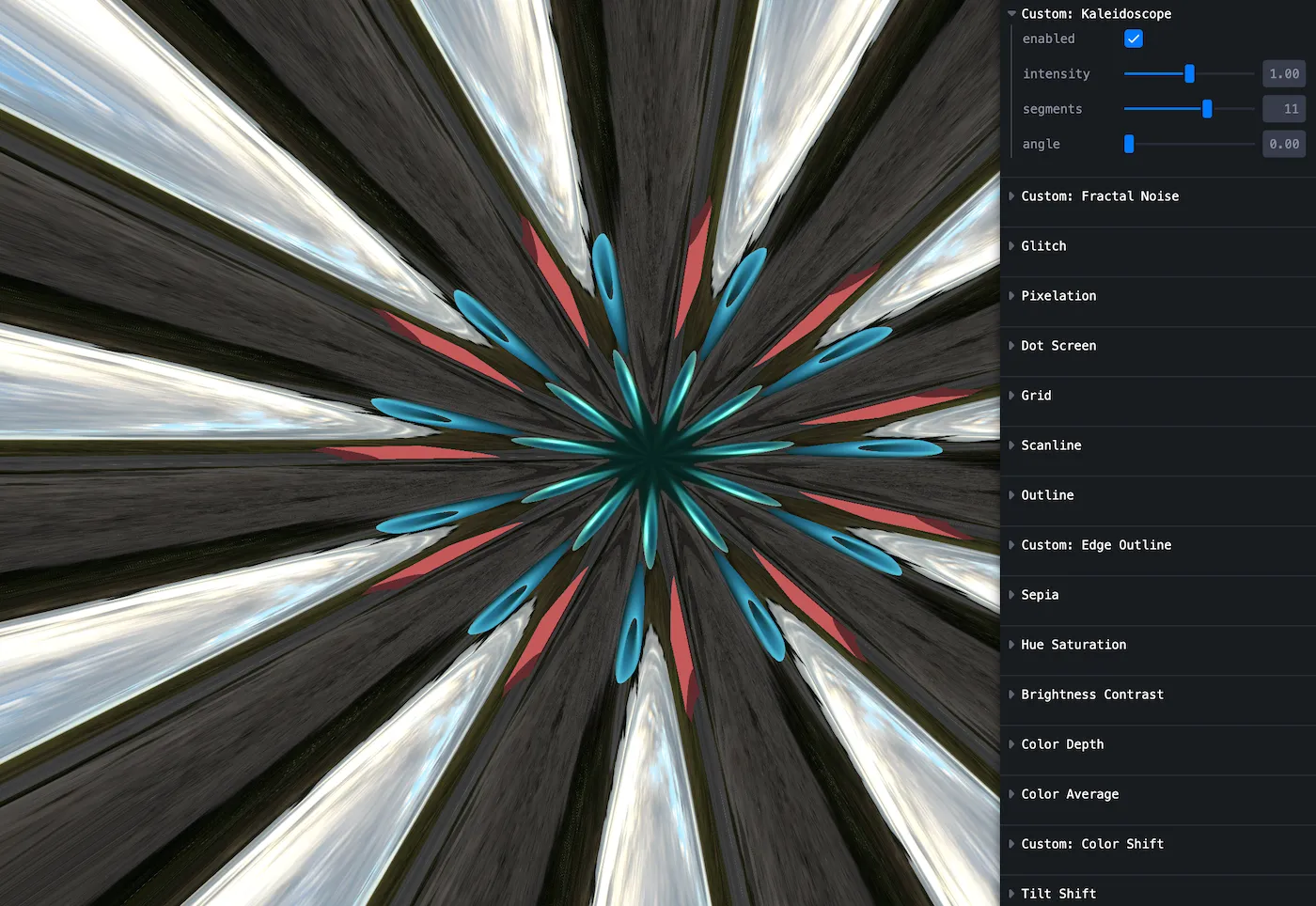Viewport: 1316px width, 906px height.
Task: Open the Color Depth effect panel
Action: point(1062,744)
